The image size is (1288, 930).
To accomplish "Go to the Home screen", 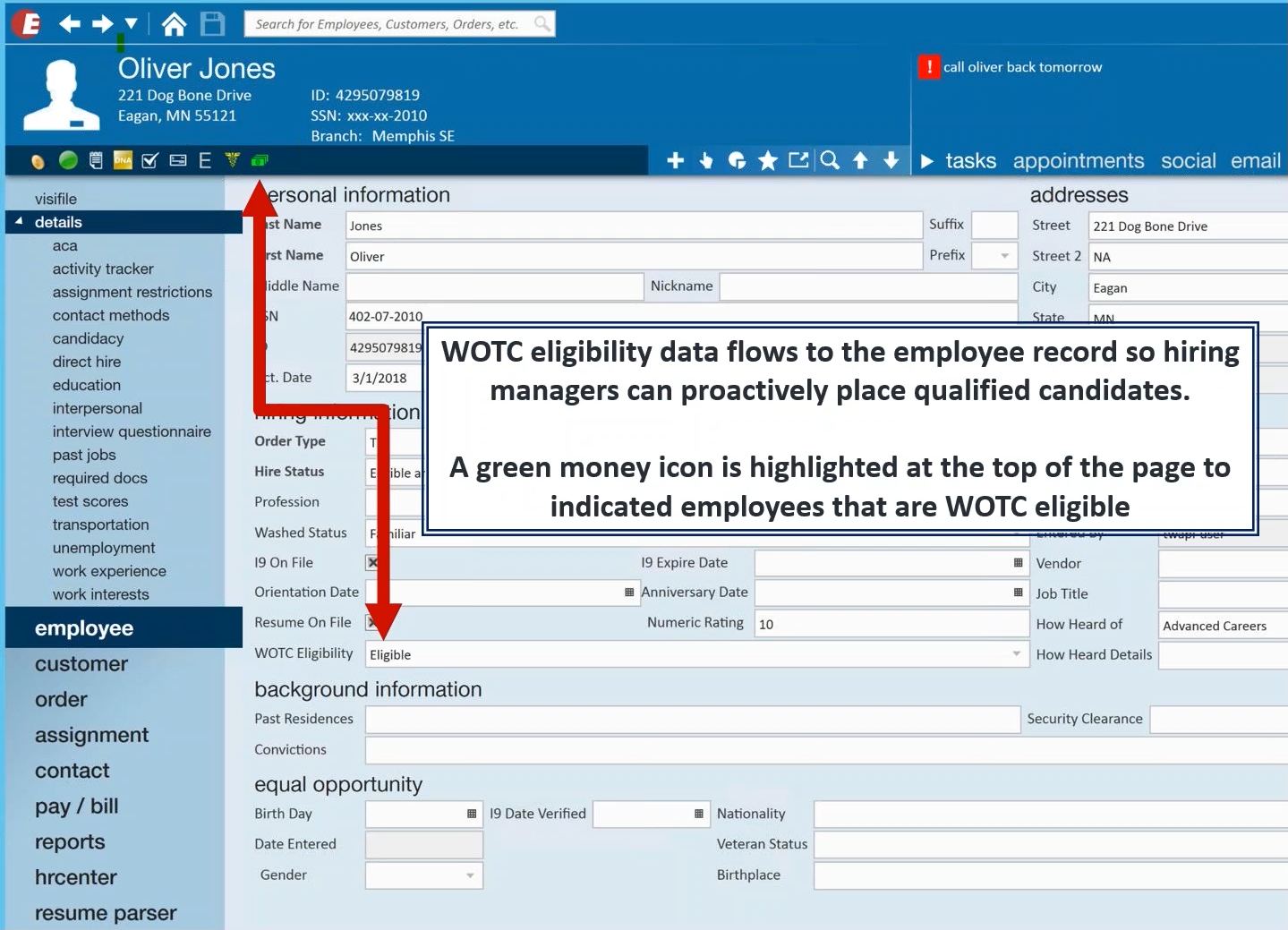I will pyautogui.click(x=174, y=24).
